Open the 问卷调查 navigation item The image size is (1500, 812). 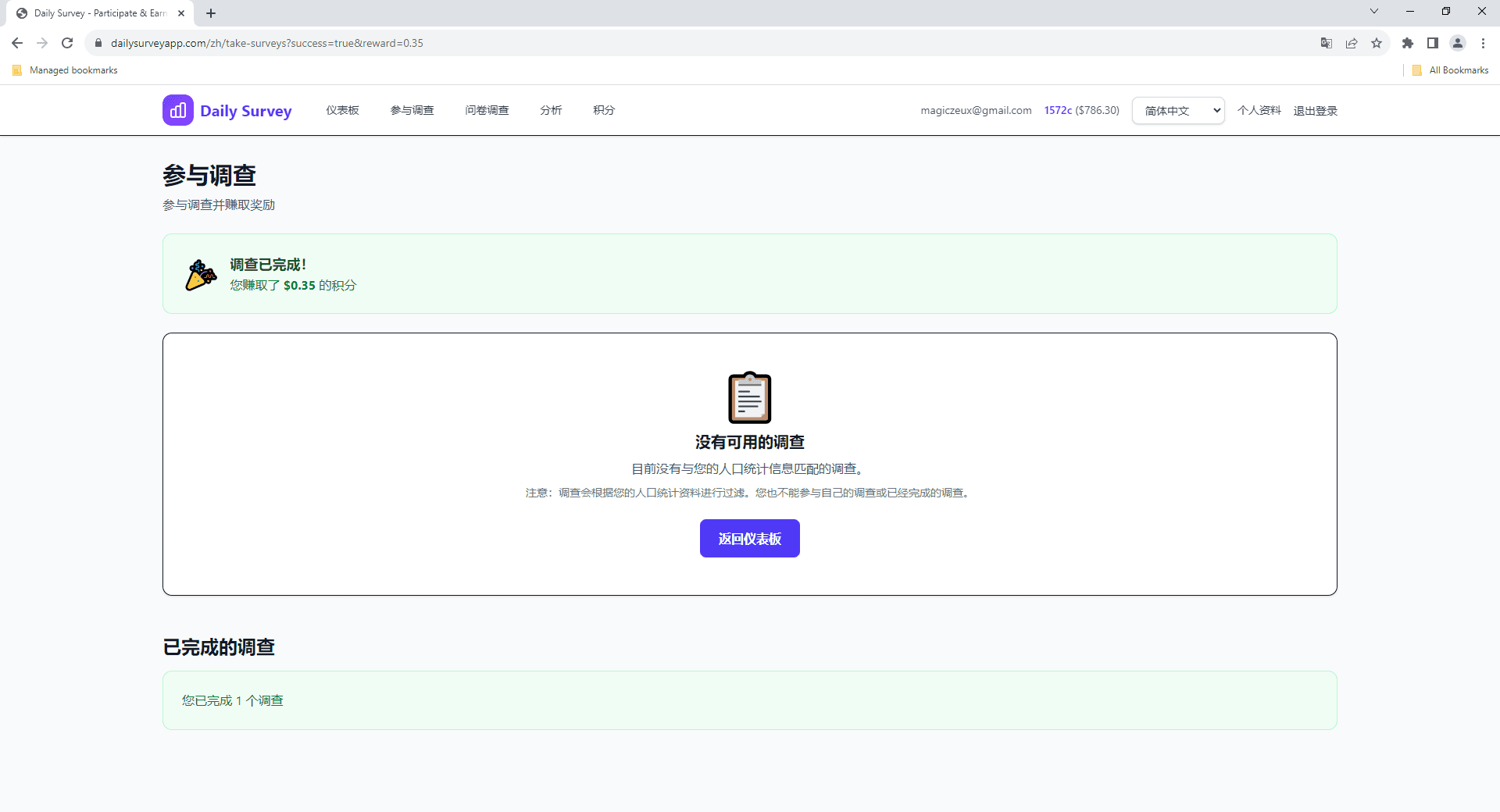coord(487,110)
